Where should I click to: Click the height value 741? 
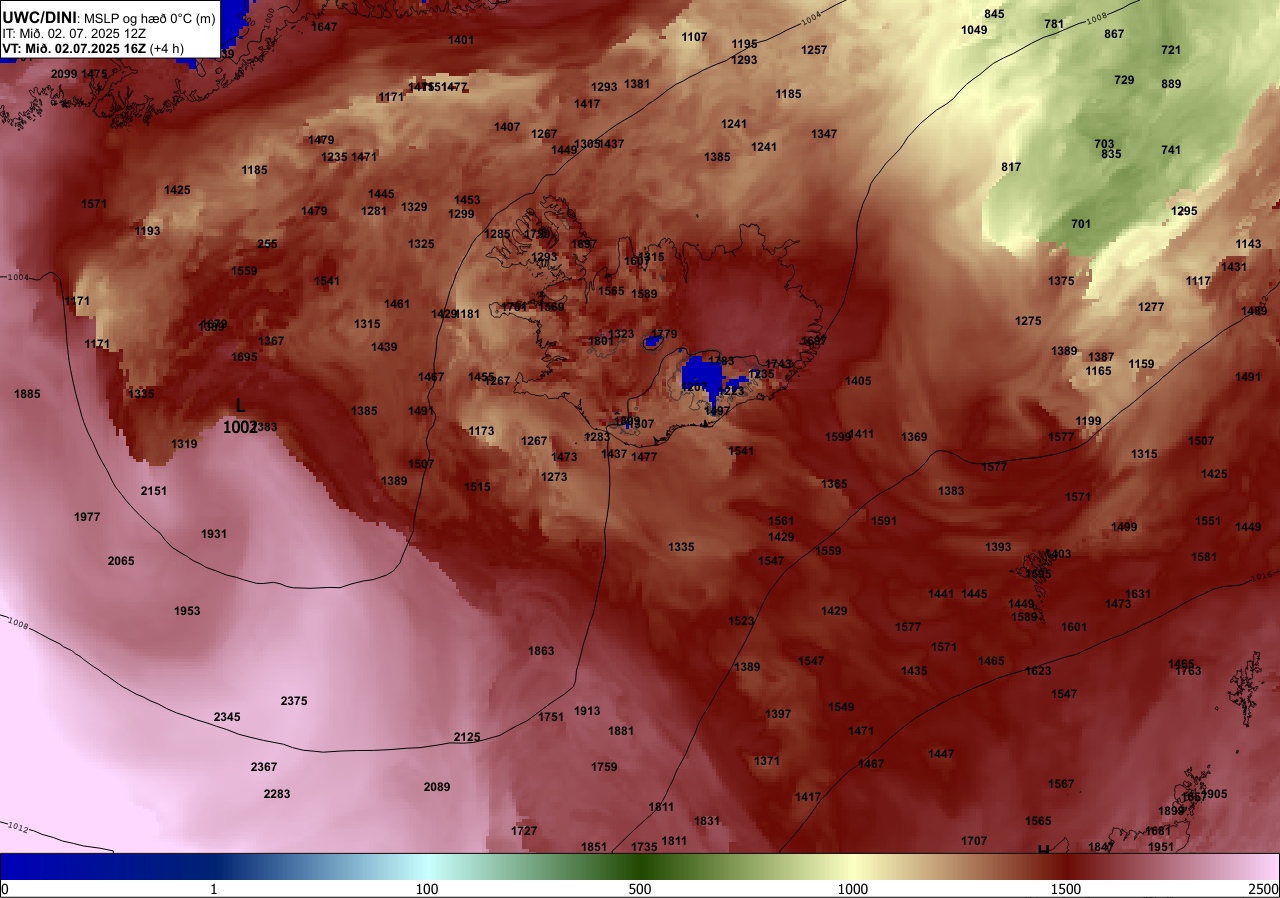1171,150
